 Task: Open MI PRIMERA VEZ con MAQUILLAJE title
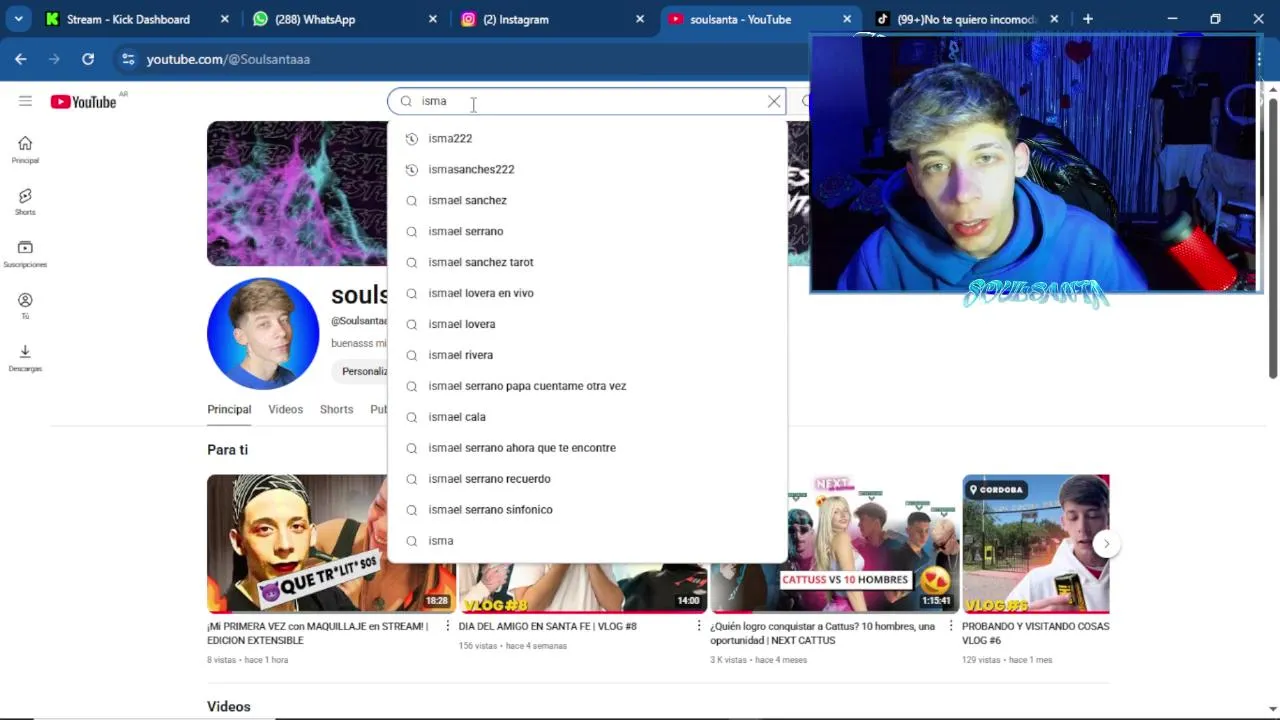pos(318,633)
